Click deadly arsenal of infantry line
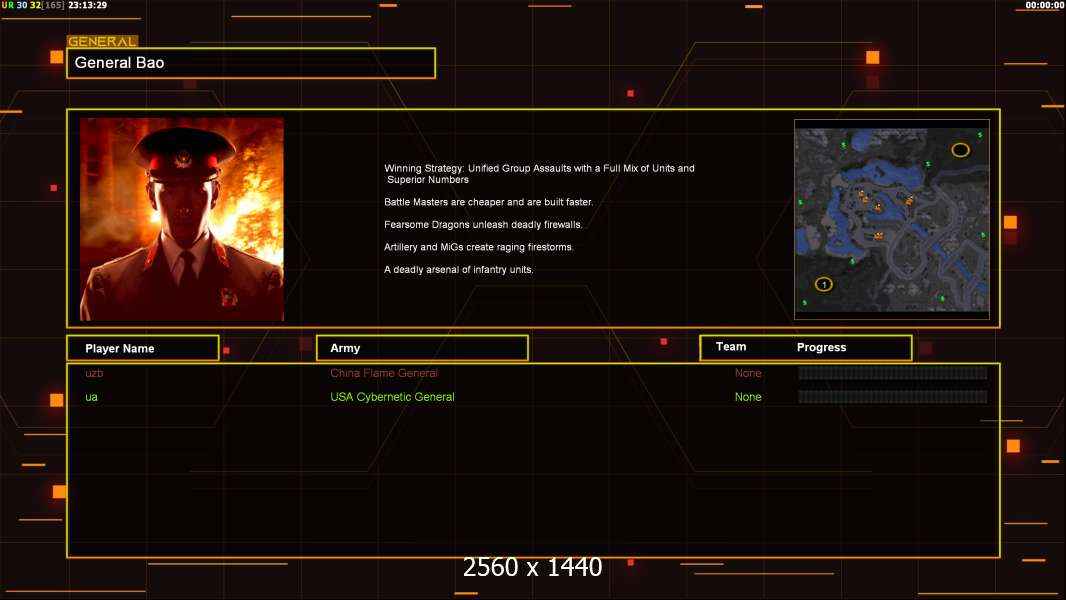This screenshot has height=600, width=1066. (458, 269)
